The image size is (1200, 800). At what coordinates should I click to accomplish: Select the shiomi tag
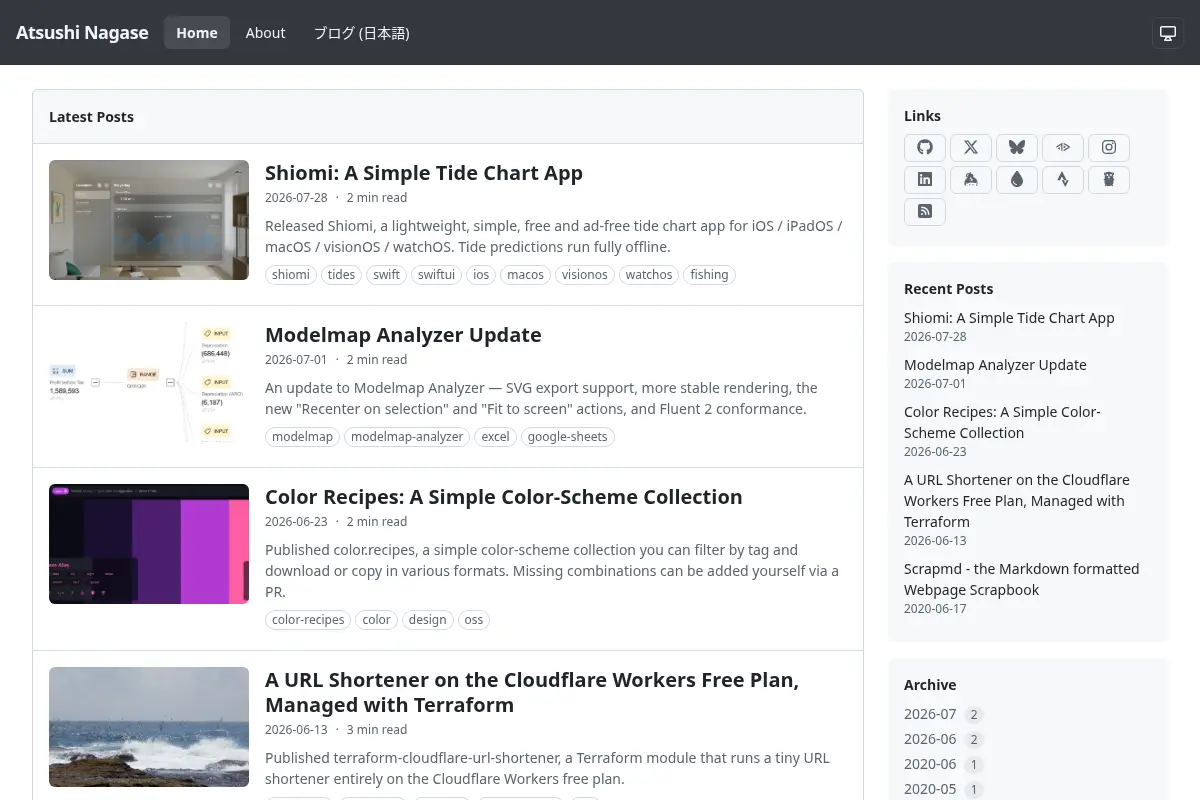click(x=291, y=275)
